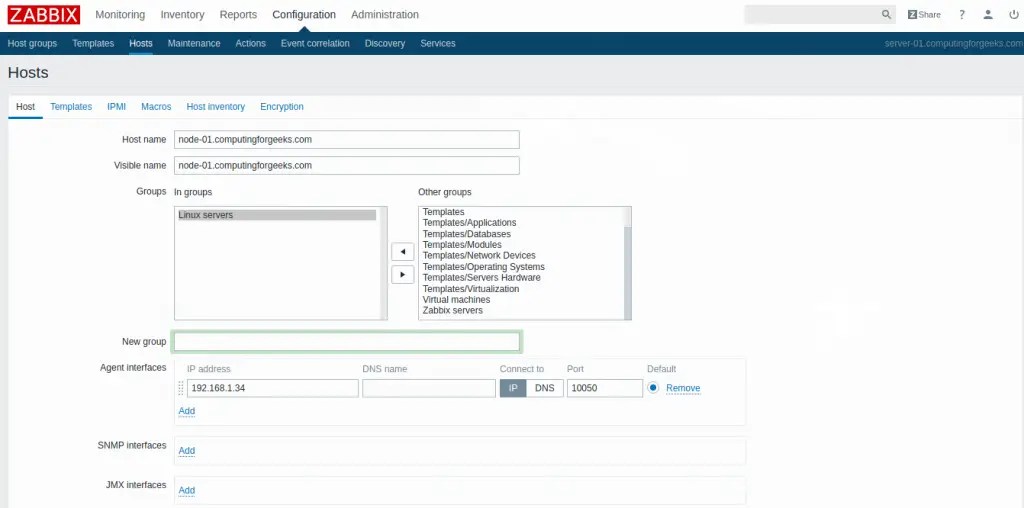Switch to the Host inventory tab
This screenshot has width=1024, height=508.
[216, 106]
